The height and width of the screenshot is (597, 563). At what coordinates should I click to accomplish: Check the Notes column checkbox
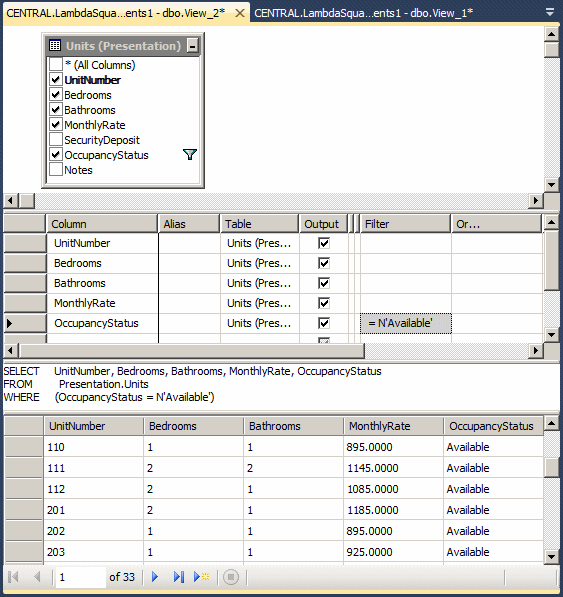[56, 169]
